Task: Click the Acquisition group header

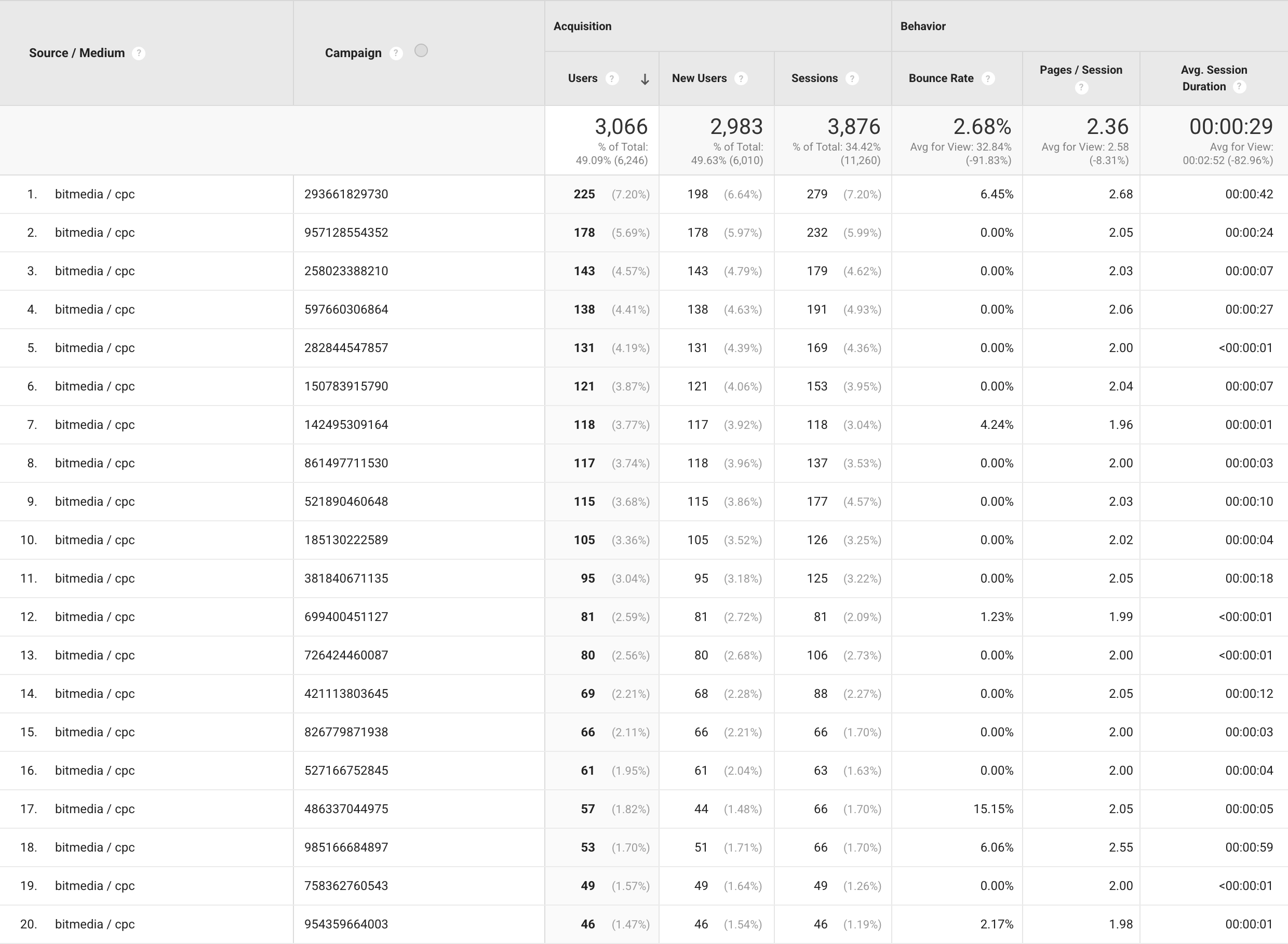Action: 582,26
